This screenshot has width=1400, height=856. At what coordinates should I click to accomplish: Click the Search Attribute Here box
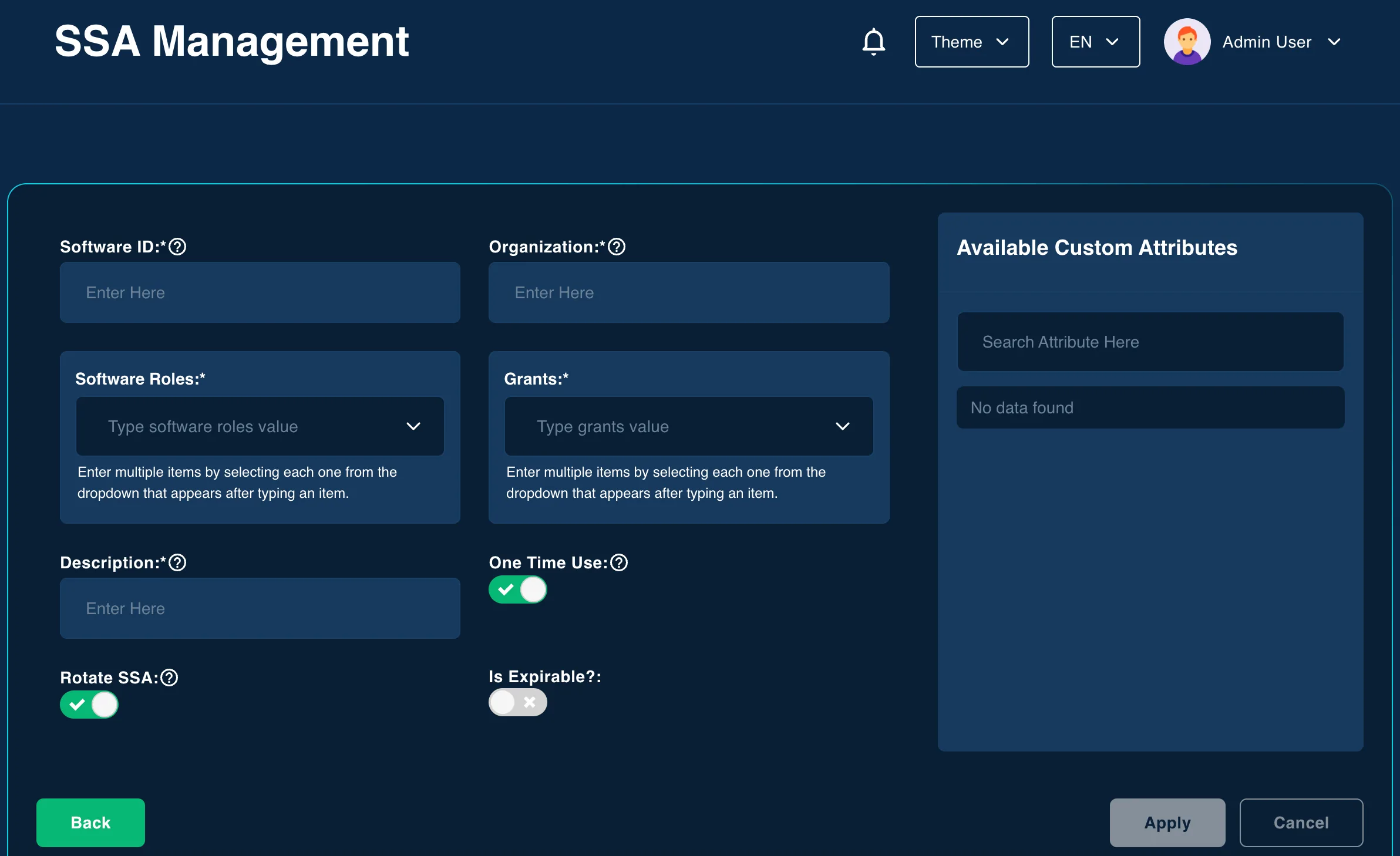click(x=1150, y=342)
